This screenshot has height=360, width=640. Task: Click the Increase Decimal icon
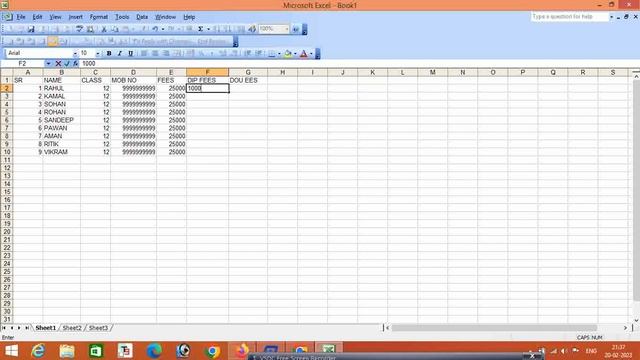pos(222,53)
